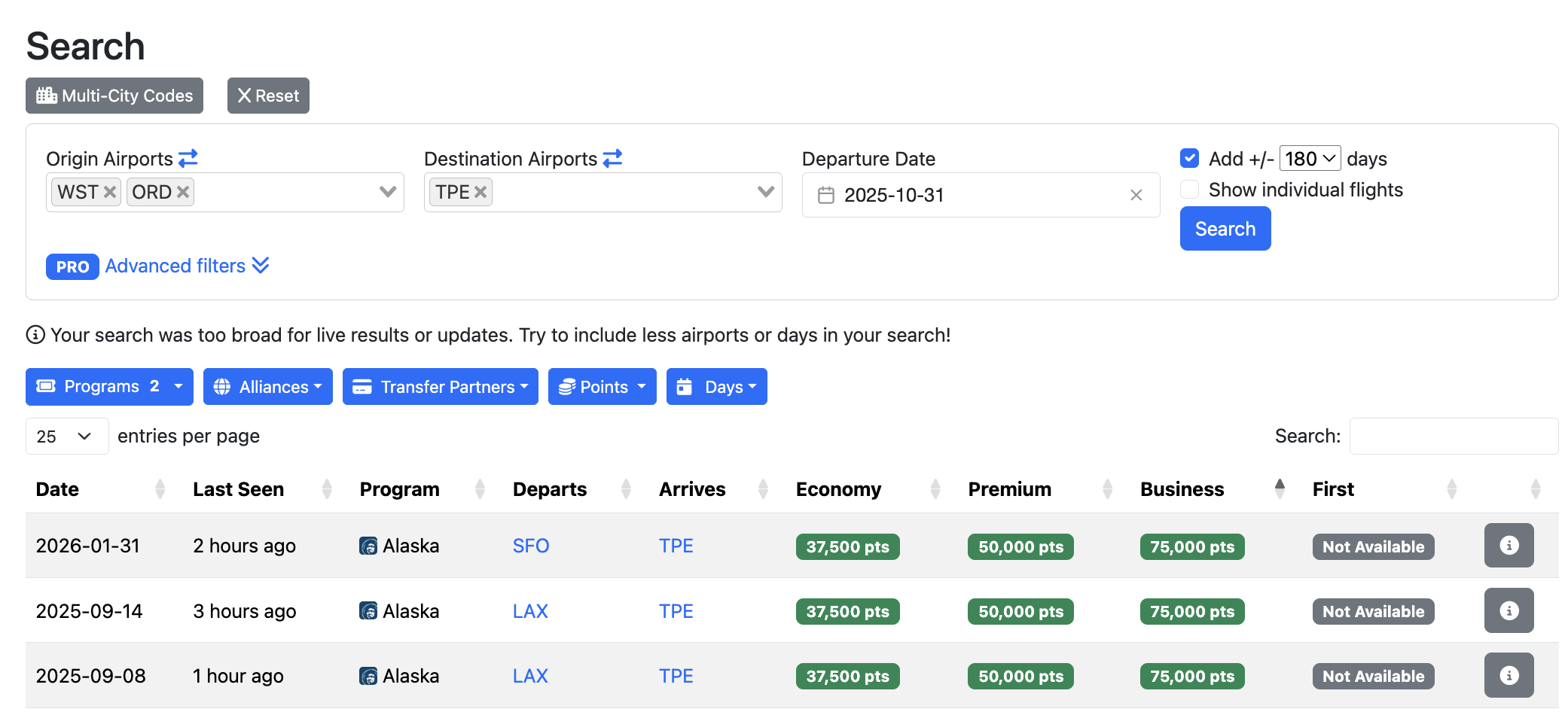Open the Points filter dropdown
Image resolution: width=1568 pixels, height=715 pixels.
coord(602,386)
